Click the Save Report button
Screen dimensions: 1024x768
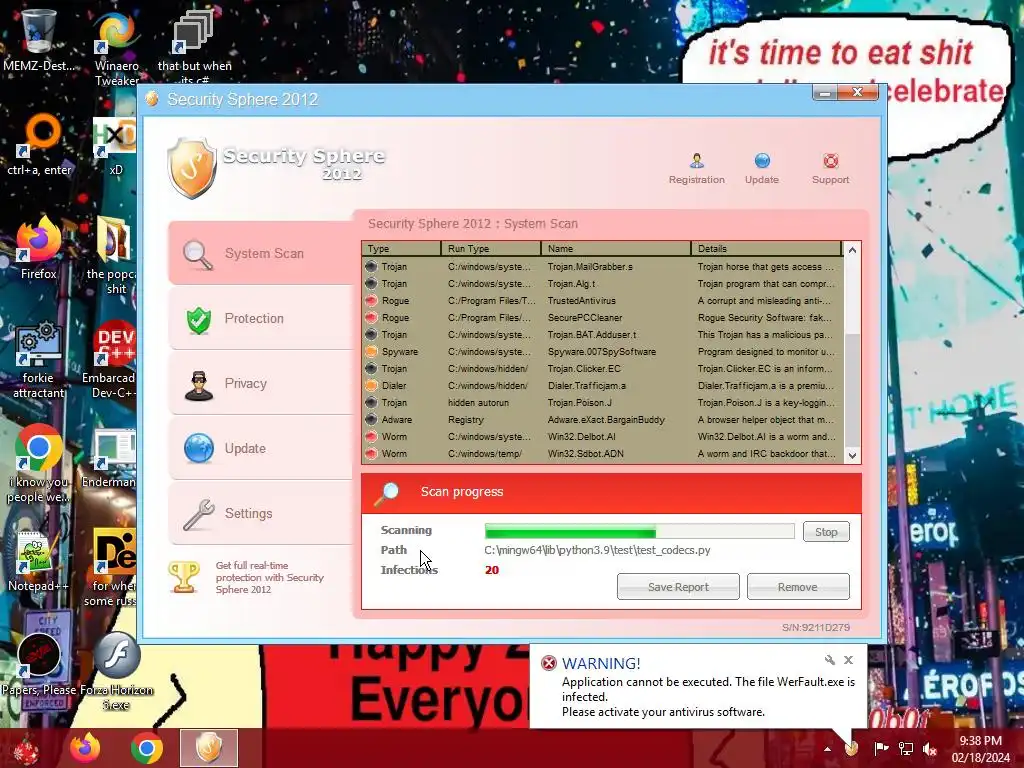pyautogui.click(x=678, y=586)
